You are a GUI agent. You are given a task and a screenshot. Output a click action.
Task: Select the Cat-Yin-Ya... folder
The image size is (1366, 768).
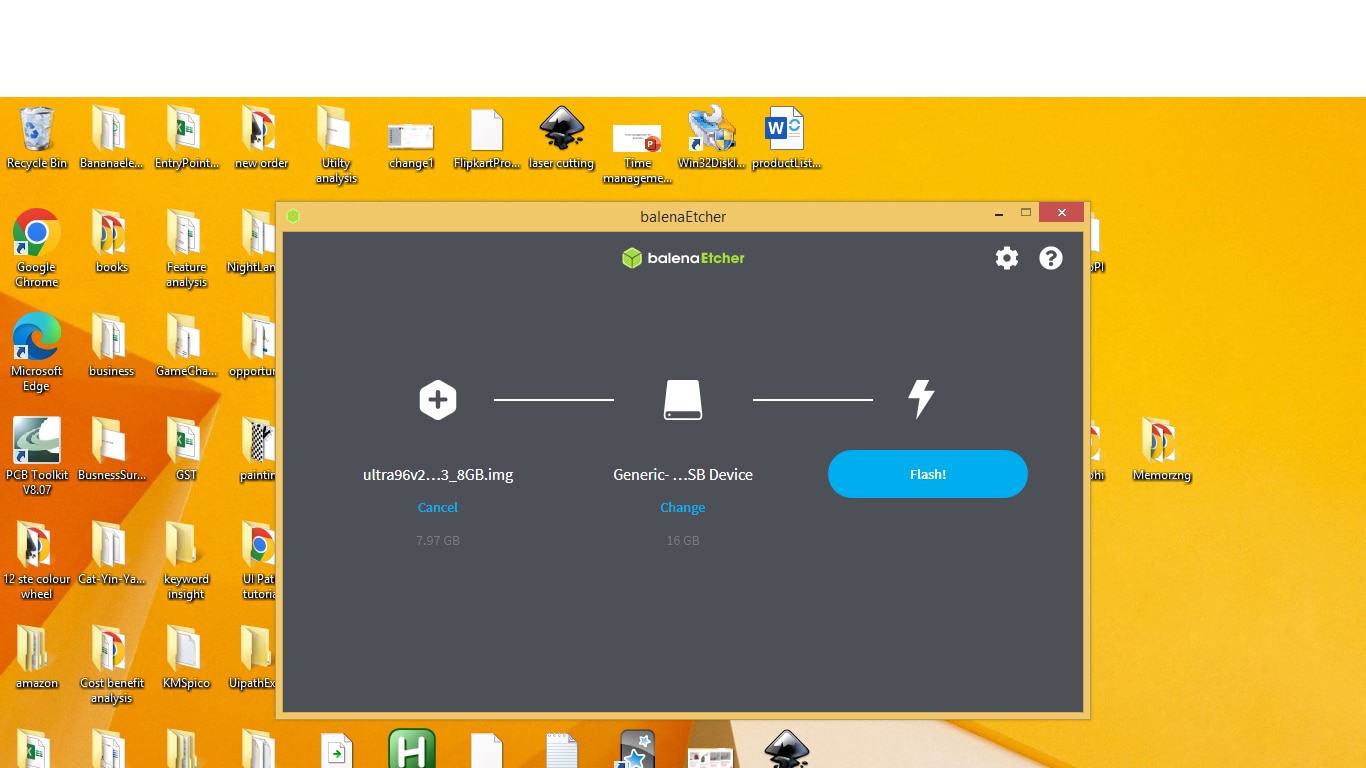pos(112,553)
